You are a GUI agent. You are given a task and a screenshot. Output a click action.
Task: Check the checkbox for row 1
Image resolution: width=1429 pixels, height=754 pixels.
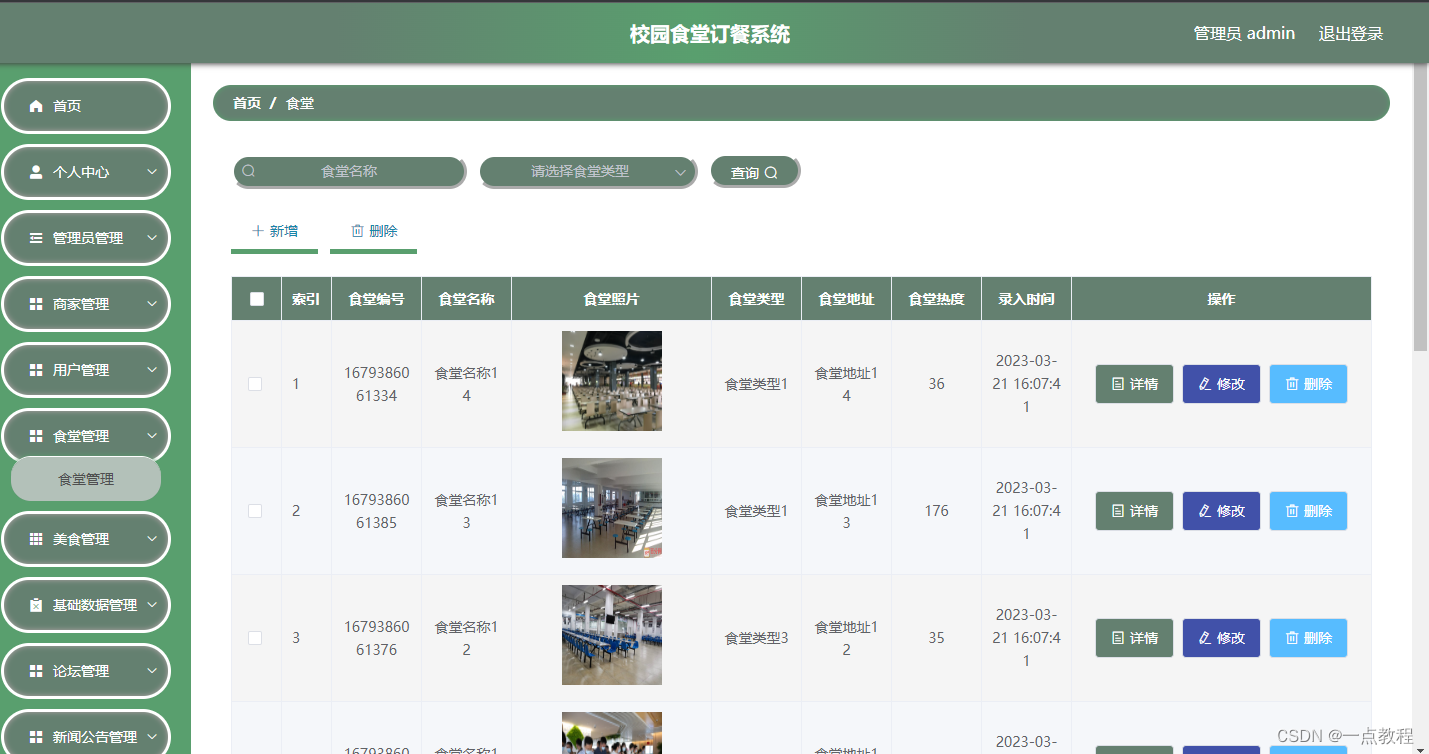[255, 383]
